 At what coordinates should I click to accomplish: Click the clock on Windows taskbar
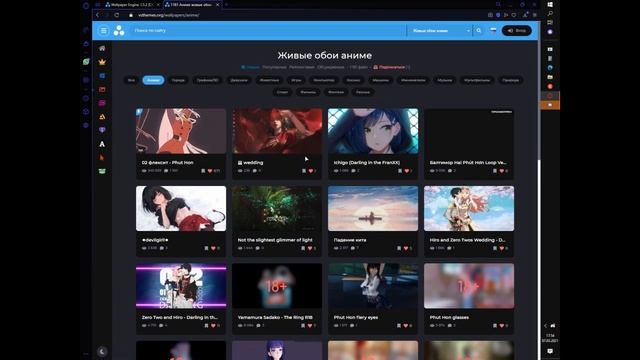(x=550, y=338)
